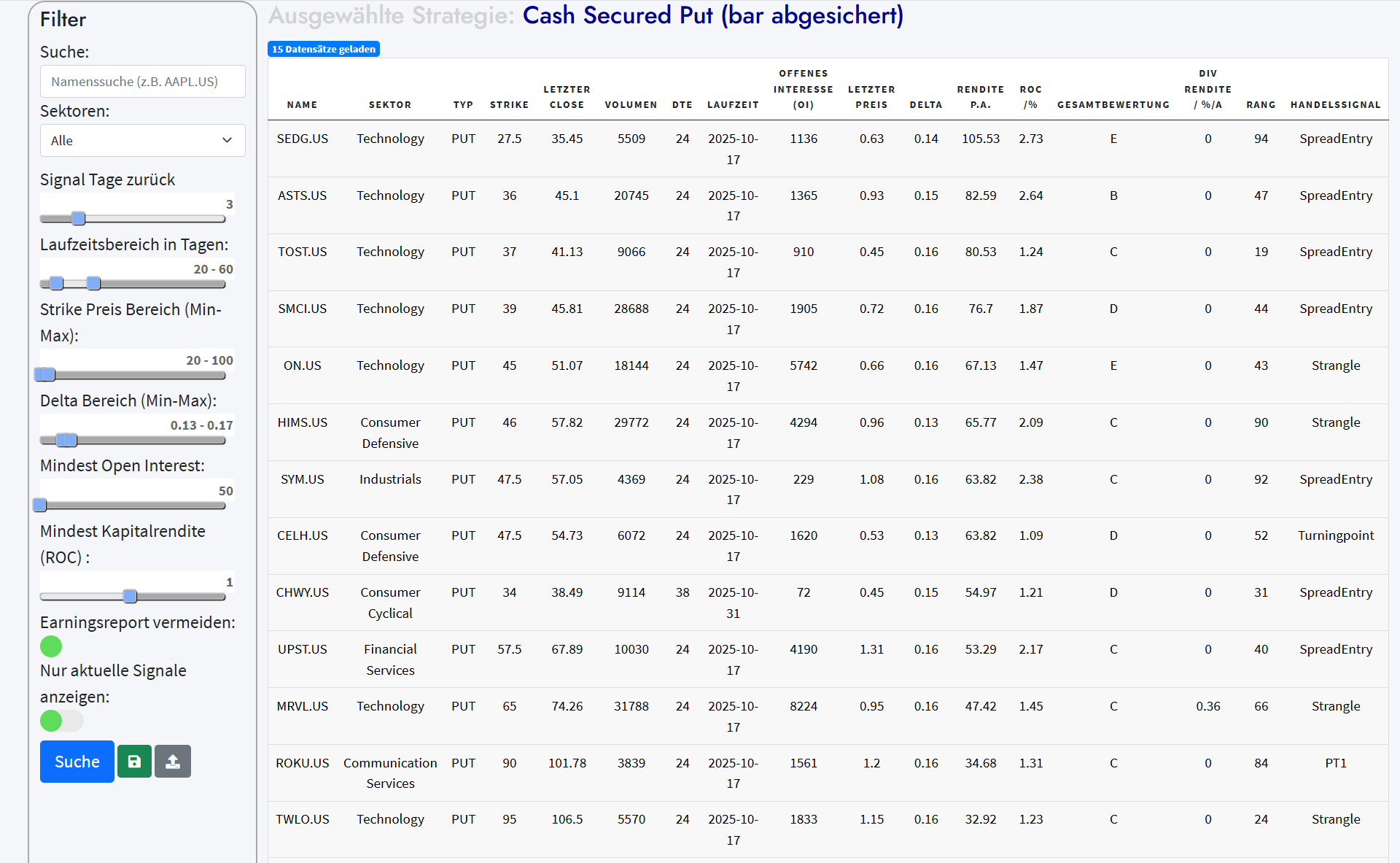Click the Mindest Kapitalrendite slider handle
1400x863 pixels.
click(x=130, y=596)
